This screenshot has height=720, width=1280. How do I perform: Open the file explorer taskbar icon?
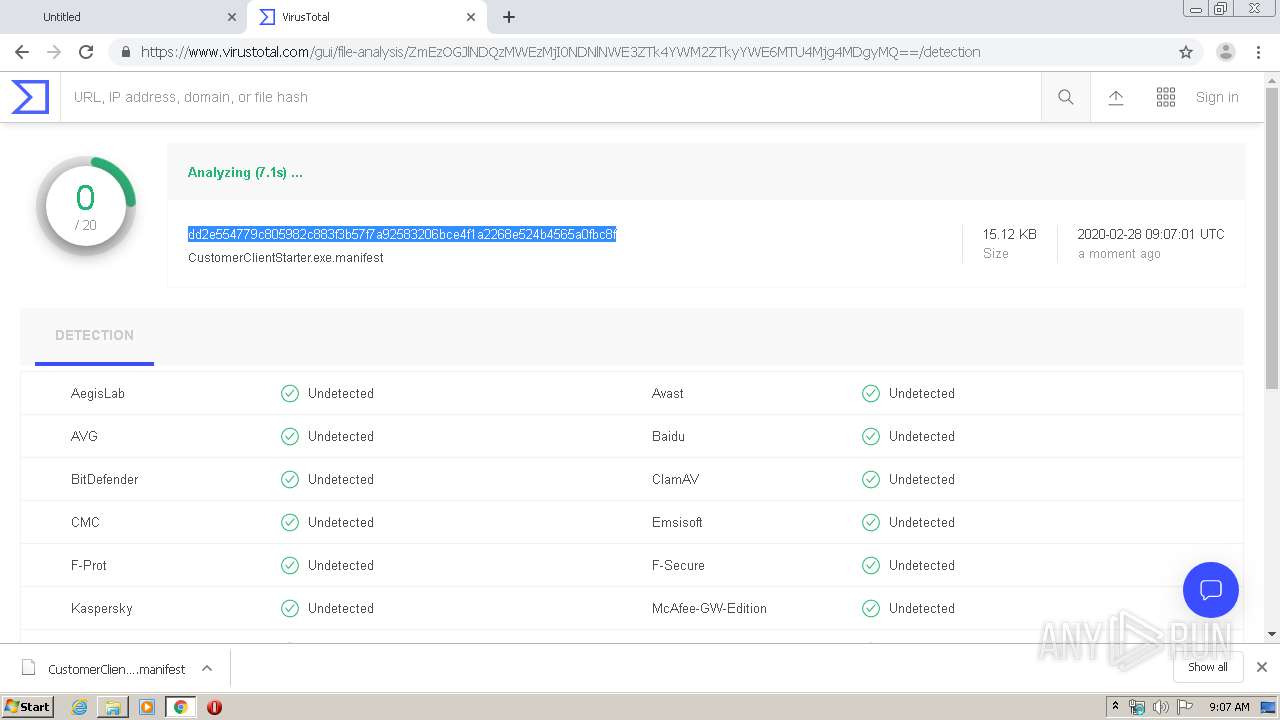click(x=113, y=707)
